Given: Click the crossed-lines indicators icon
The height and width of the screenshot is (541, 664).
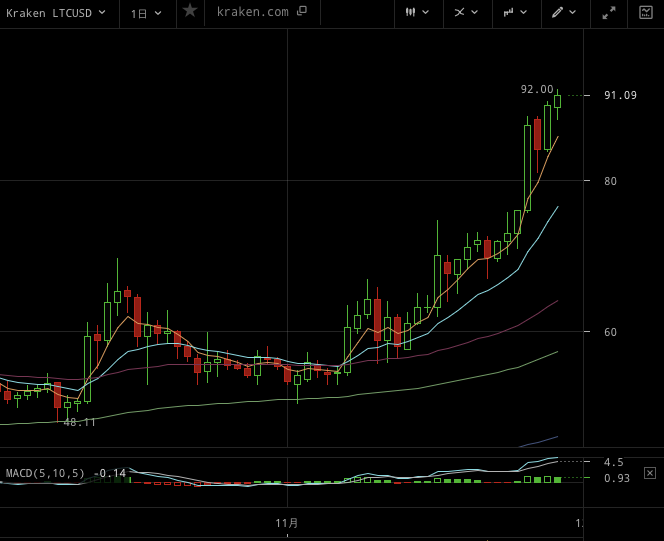Looking at the screenshot, I should tap(459, 12).
